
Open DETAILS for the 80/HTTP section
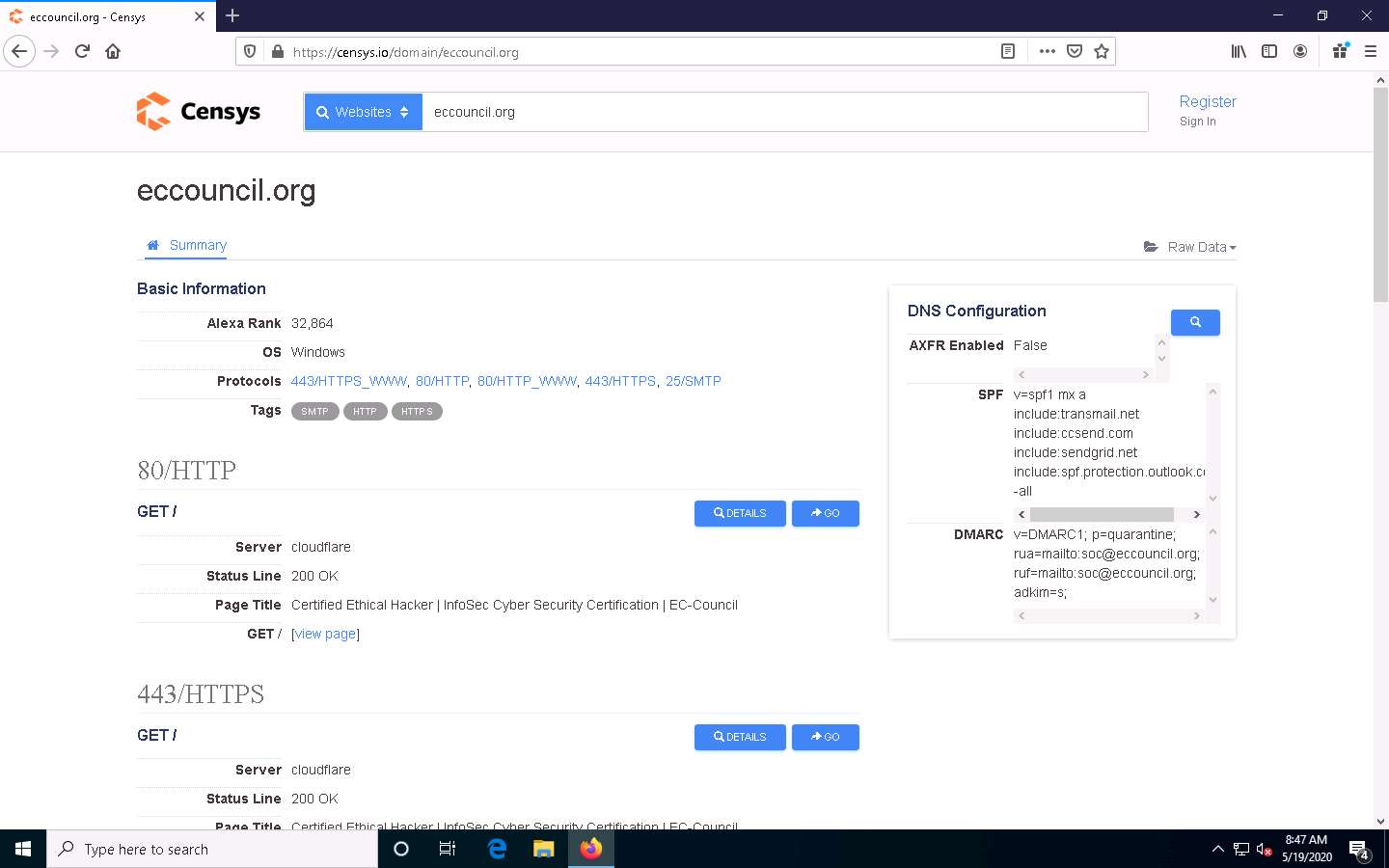click(740, 513)
